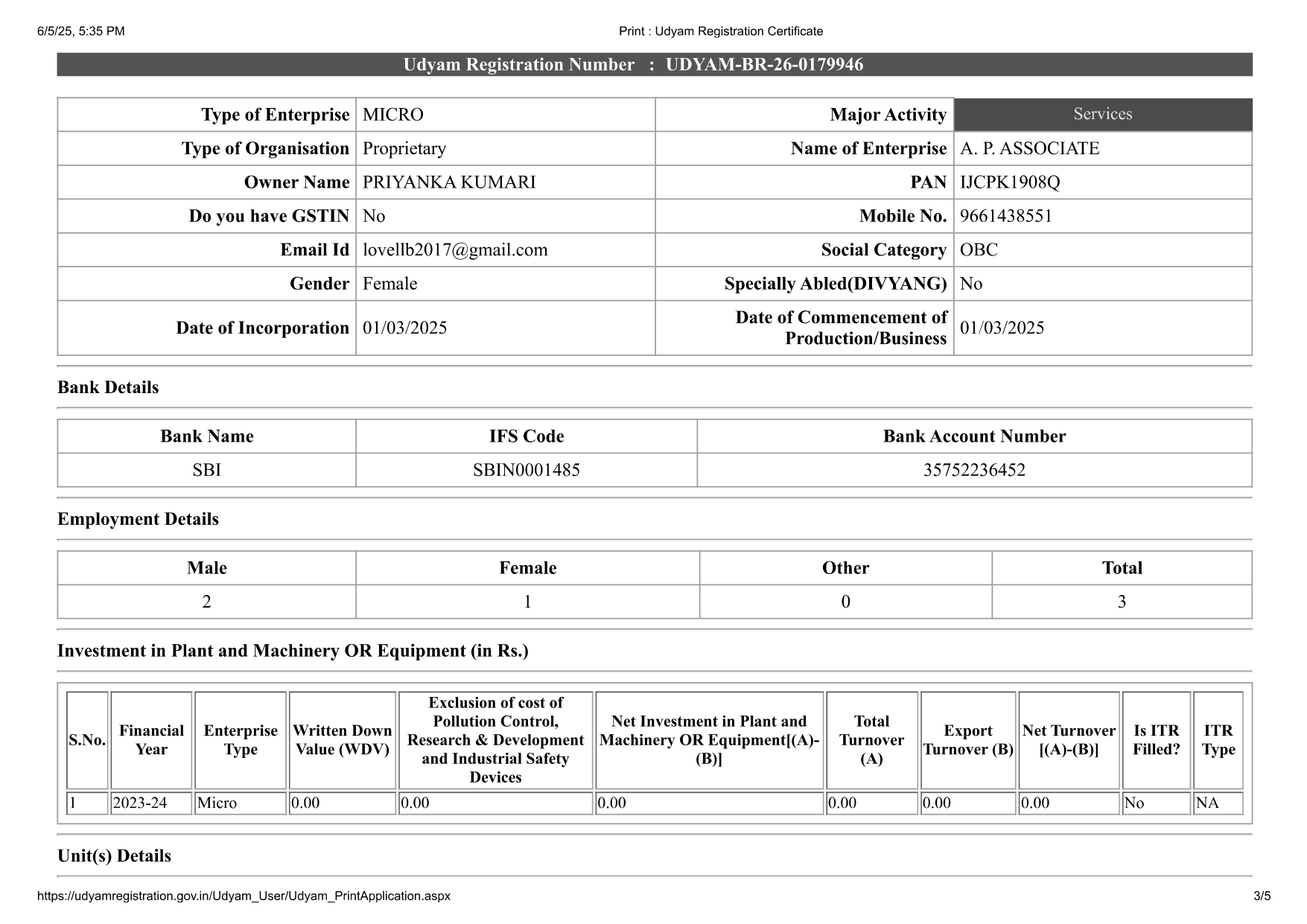
Task: Click the enterprise name A. P. ASSOCIATE
Action: coord(1029,149)
